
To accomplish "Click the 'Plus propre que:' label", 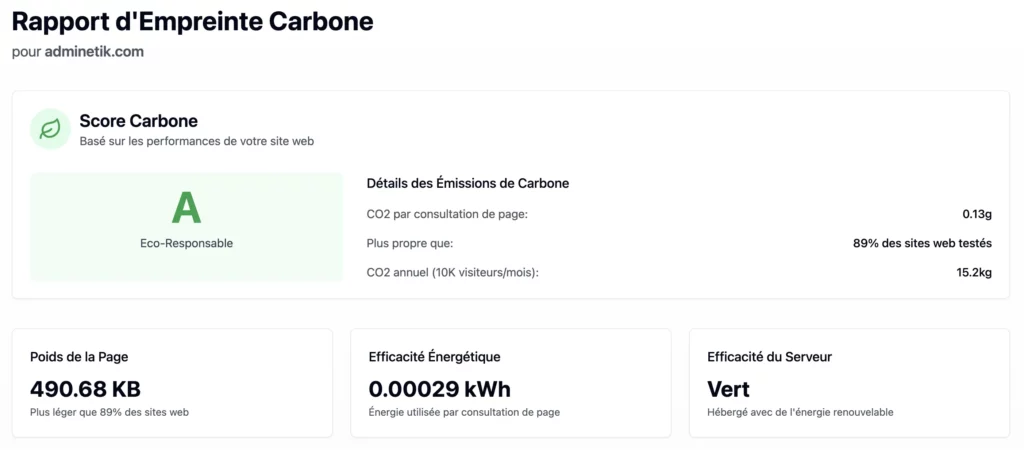I will (409, 244).
